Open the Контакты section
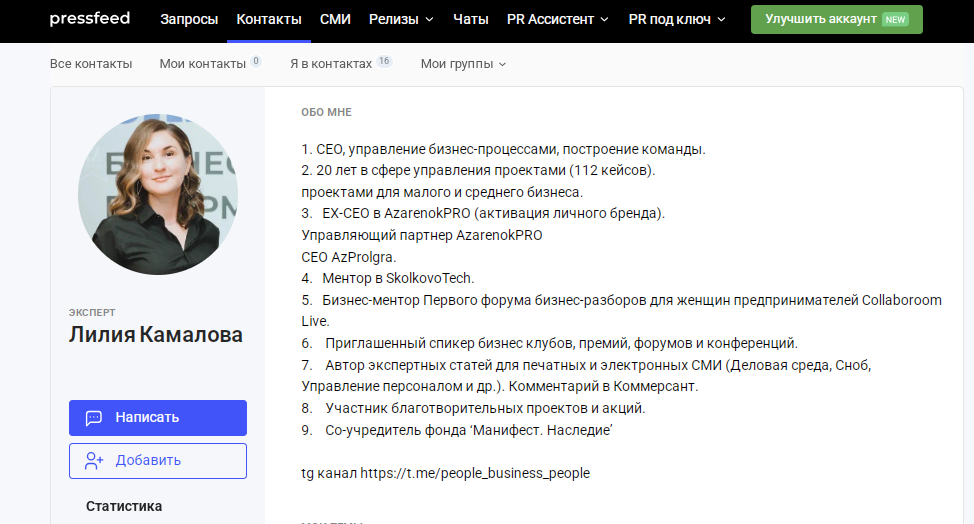Screen dimensions: 974x524 coord(269,19)
